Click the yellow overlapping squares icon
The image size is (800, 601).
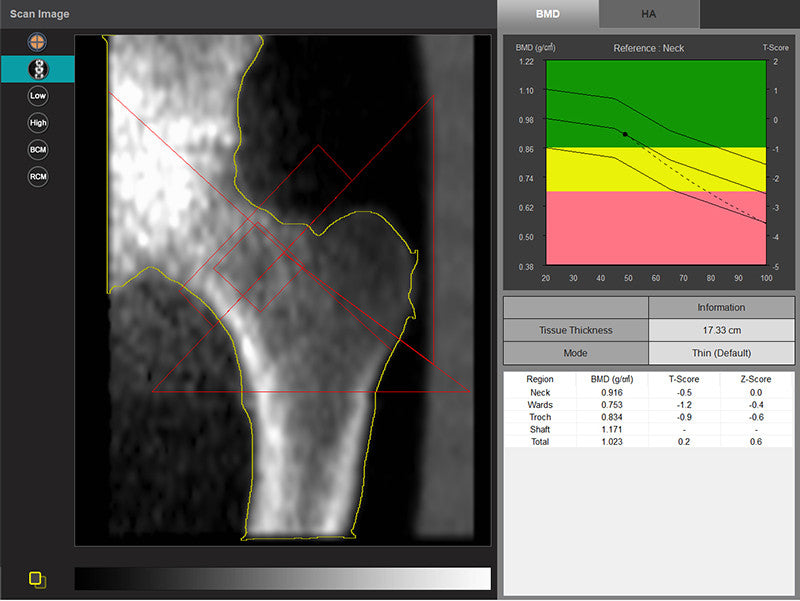pyautogui.click(x=37, y=579)
